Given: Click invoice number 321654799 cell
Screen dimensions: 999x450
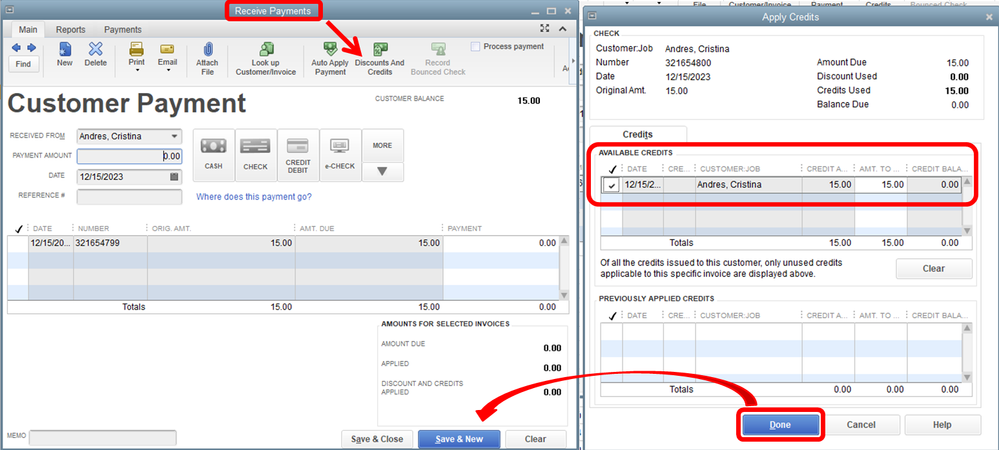Looking at the screenshot, I should click(110, 243).
